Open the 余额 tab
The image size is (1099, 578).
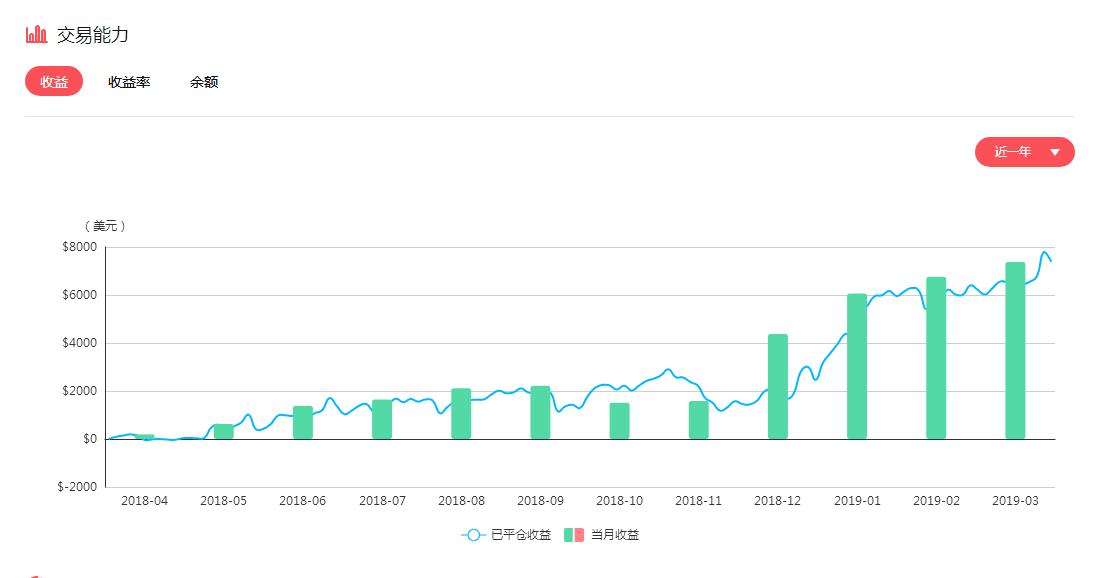tap(204, 82)
